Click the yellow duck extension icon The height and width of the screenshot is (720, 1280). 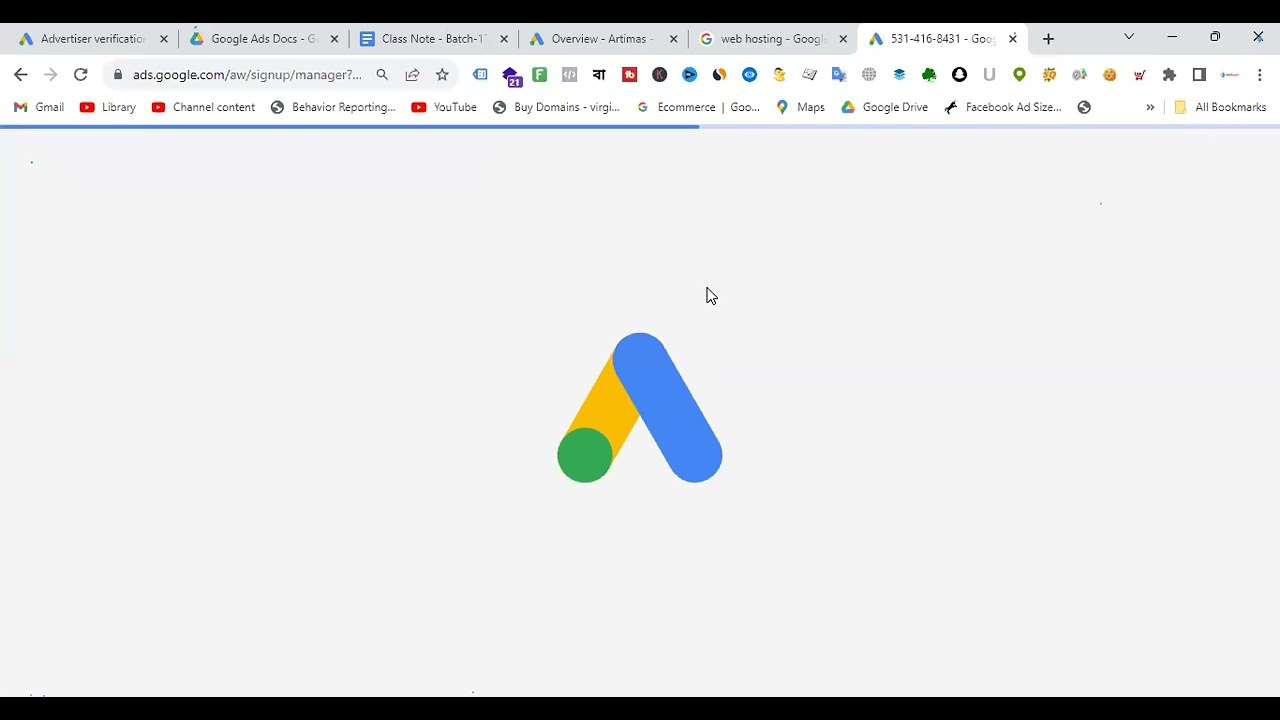779,75
